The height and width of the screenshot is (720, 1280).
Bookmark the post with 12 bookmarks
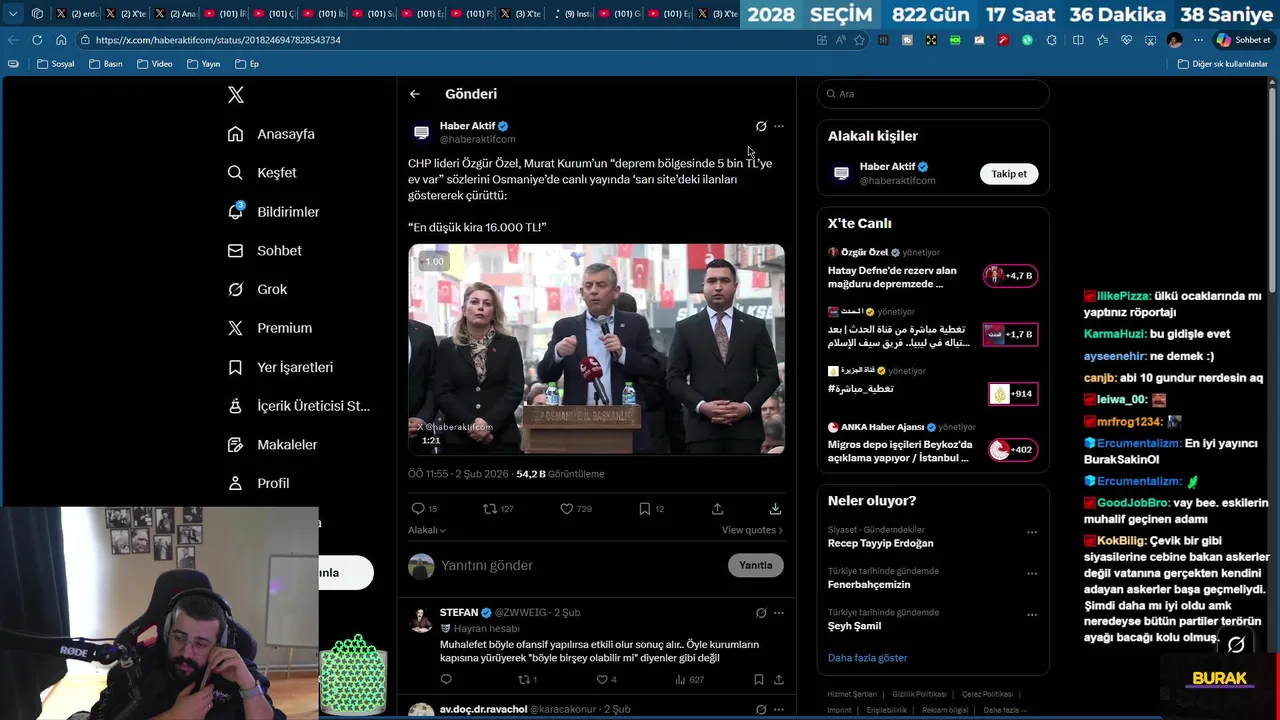[645, 509]
